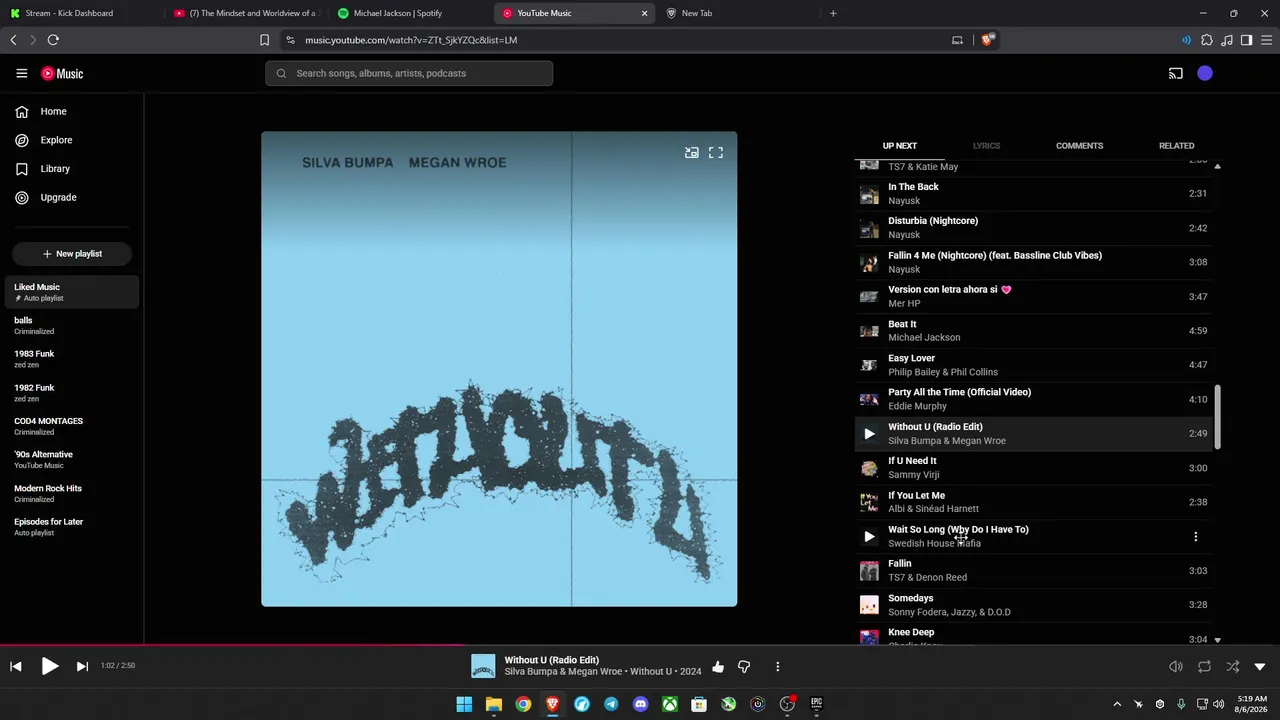The height and width of the screenshot is (720, 1280).
Task: Open the YouTube Music guide hamburger menu
Action: tap(22, 73)
